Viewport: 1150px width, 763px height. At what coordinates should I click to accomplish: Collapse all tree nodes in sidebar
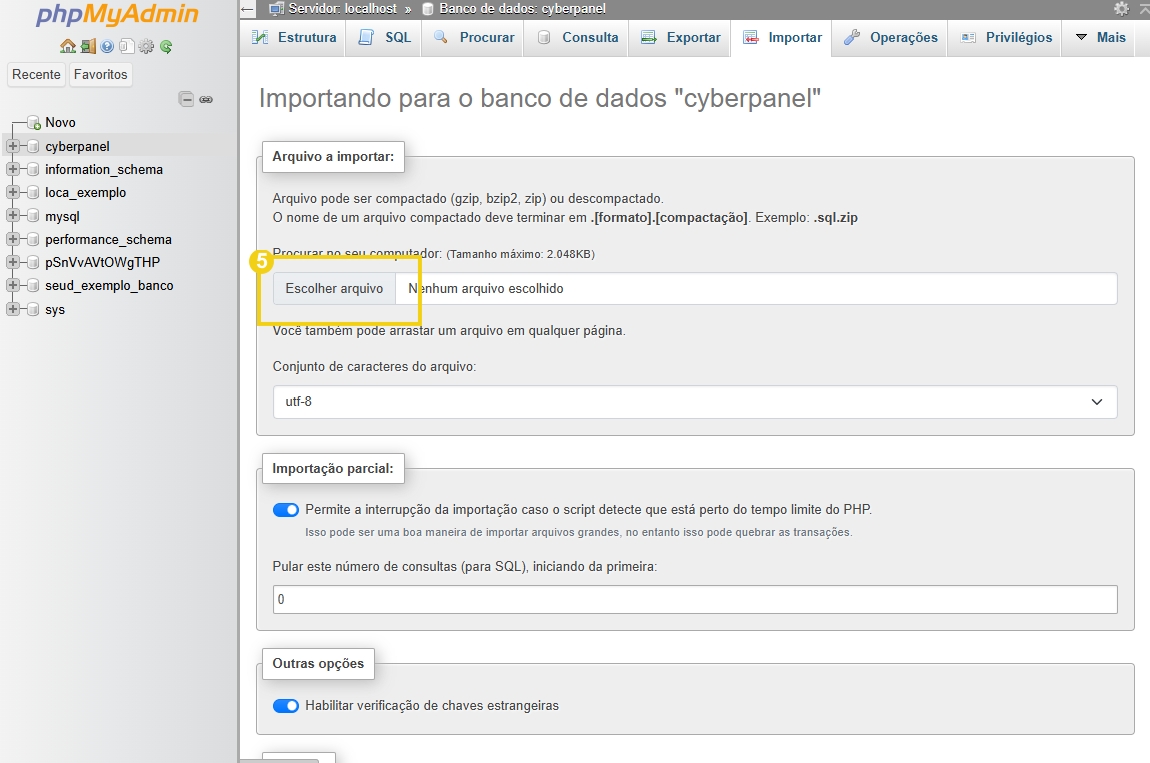187,99
